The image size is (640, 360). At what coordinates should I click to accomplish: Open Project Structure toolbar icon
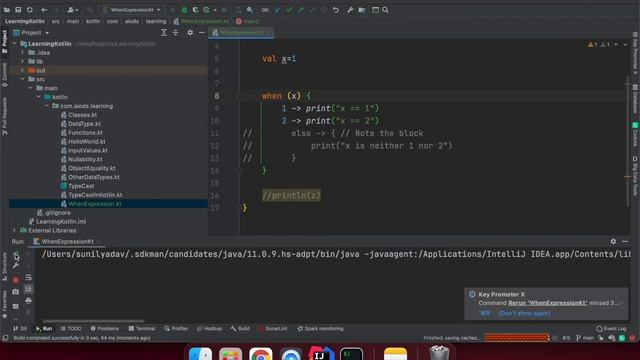pyautogui.click(x=362, y=10)
